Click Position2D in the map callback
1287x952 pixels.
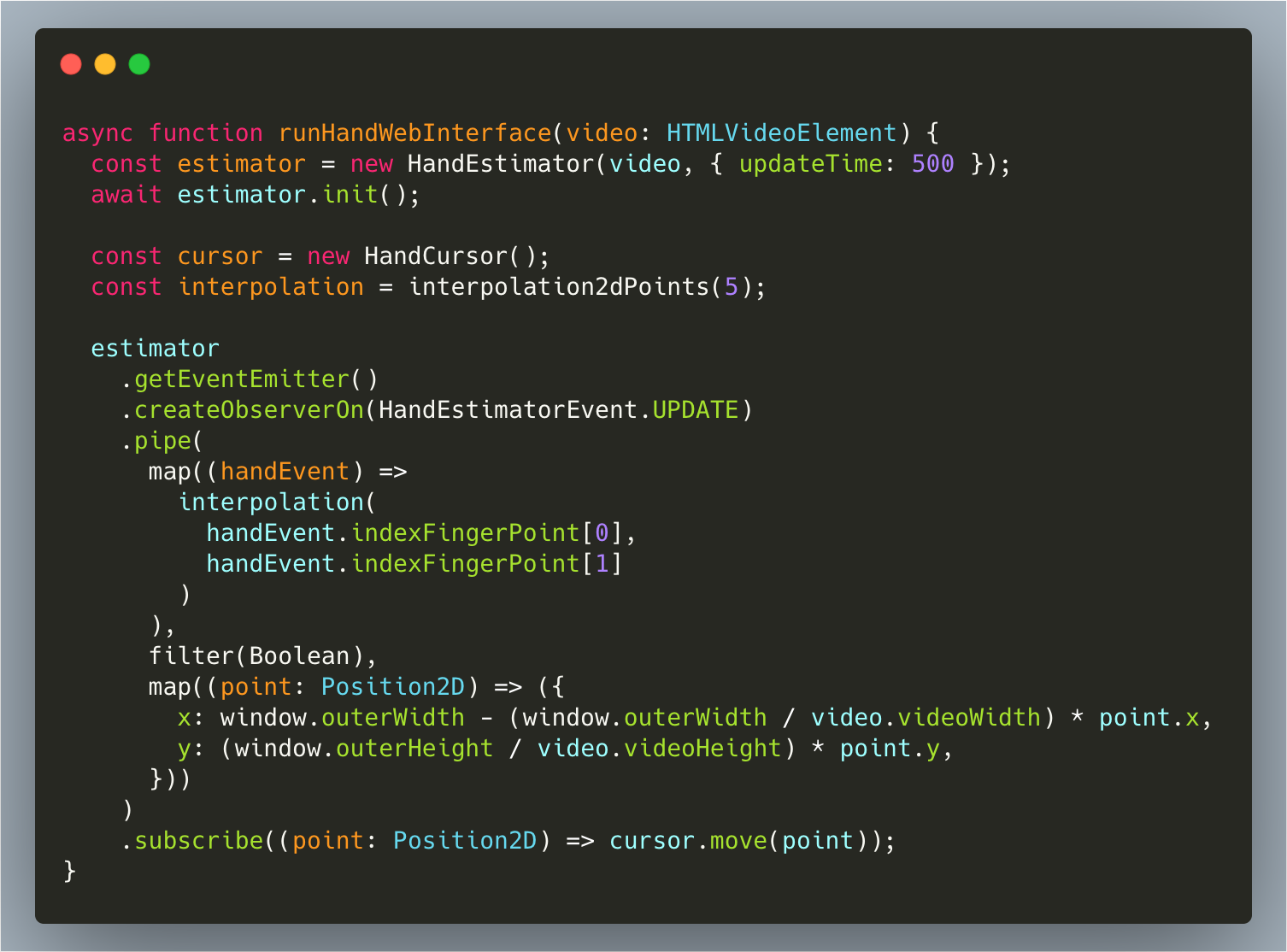[393, 687]
